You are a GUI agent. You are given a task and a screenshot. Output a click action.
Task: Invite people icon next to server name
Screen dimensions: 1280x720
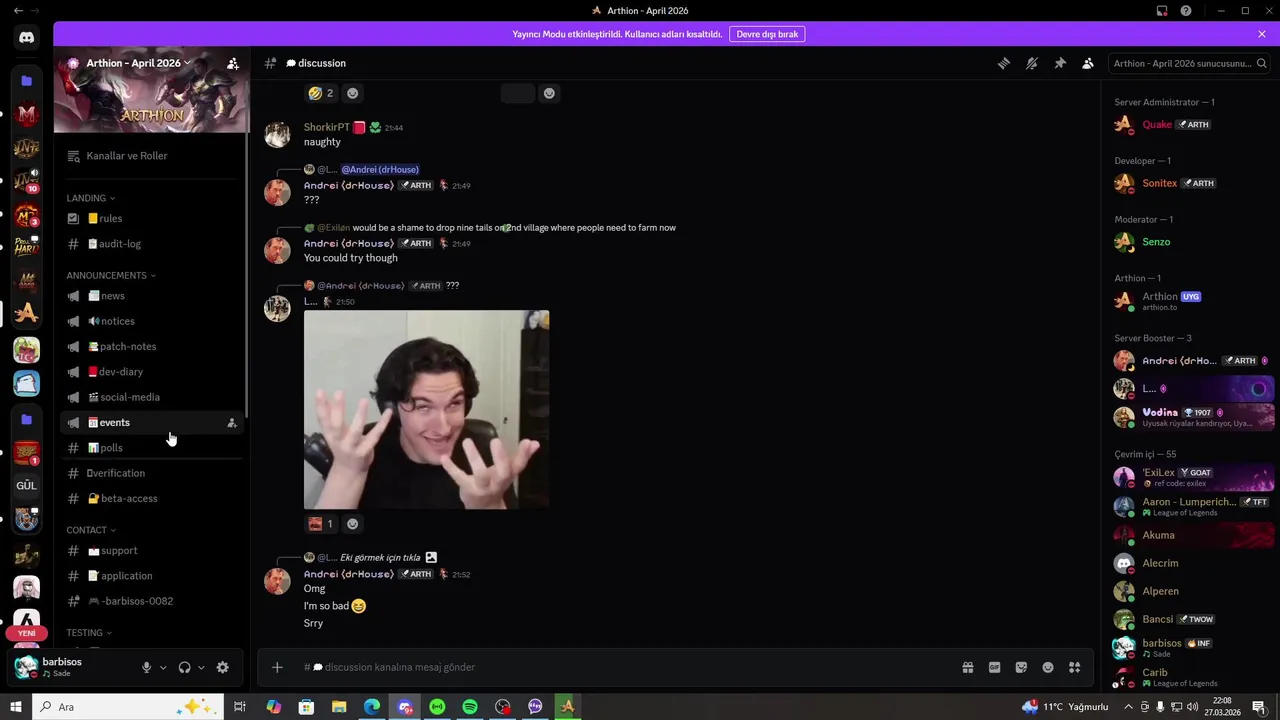click(233, 63)
